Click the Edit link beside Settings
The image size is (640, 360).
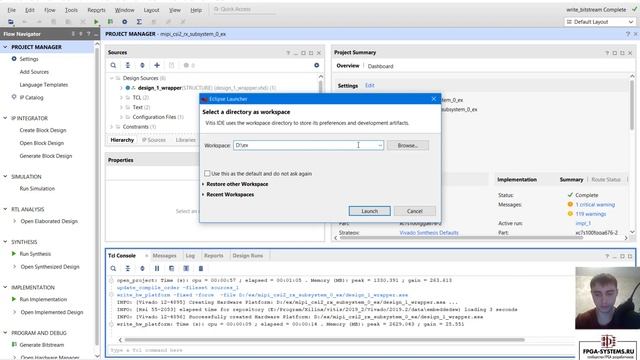370,85
